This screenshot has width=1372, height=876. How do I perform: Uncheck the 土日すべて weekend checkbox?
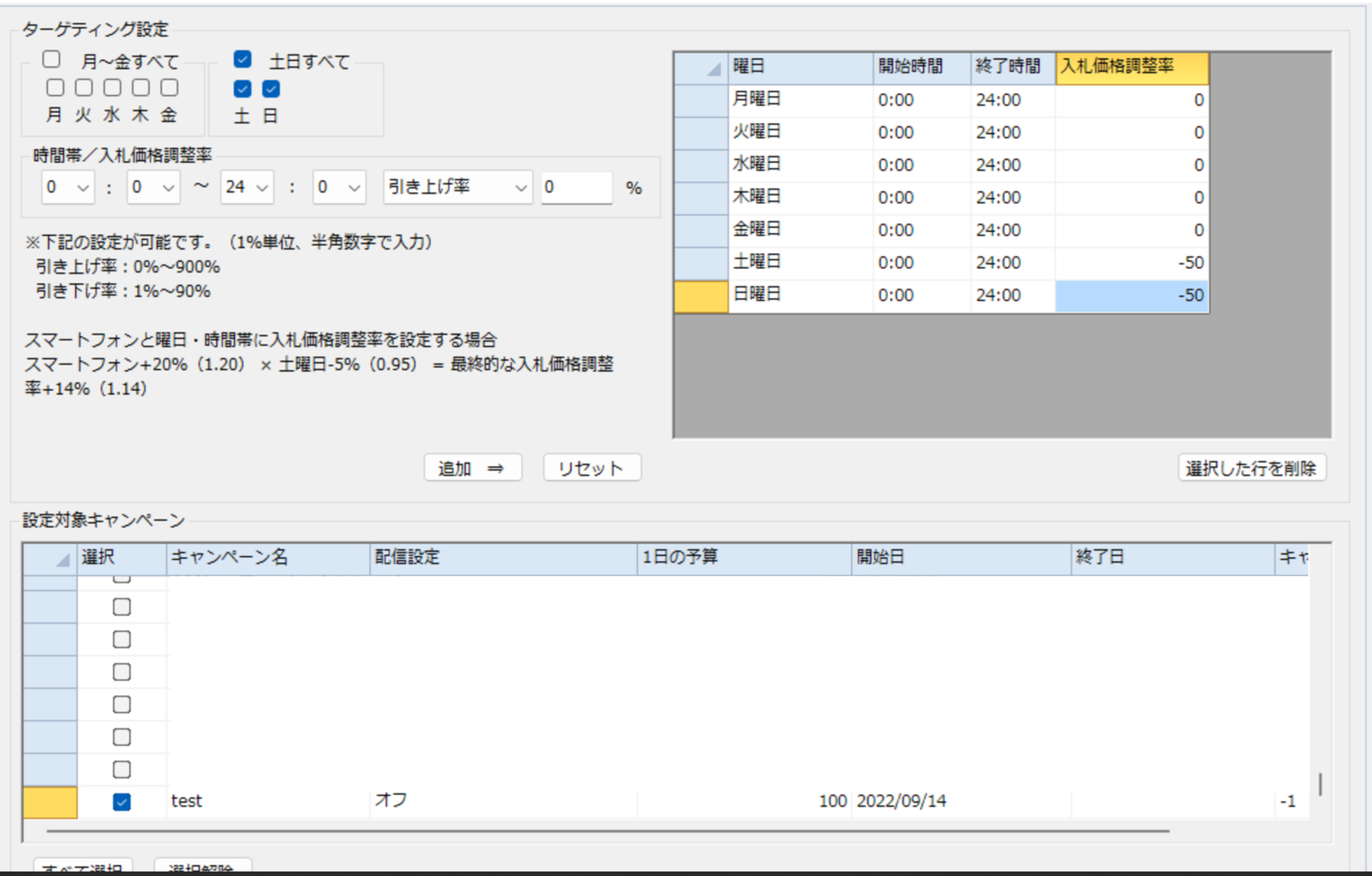tap(243, 59)
